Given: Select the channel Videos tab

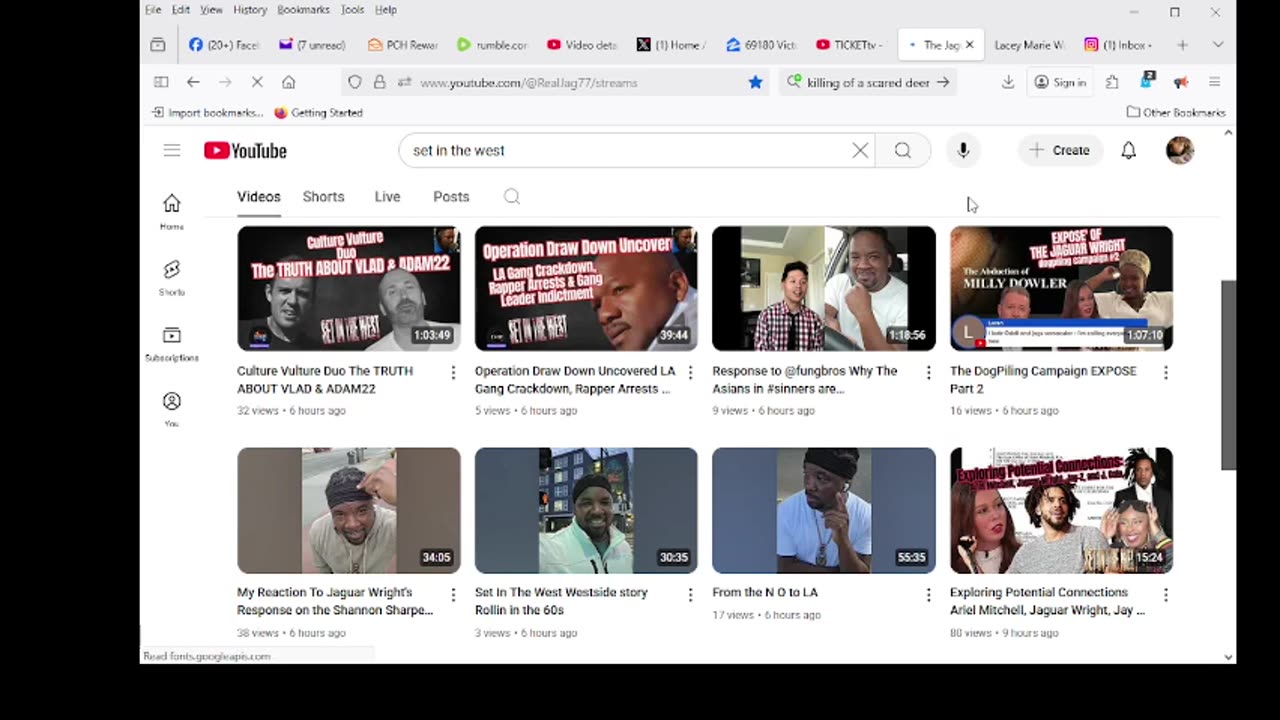Looking at the screenshot, I should (x=259, y=197).
